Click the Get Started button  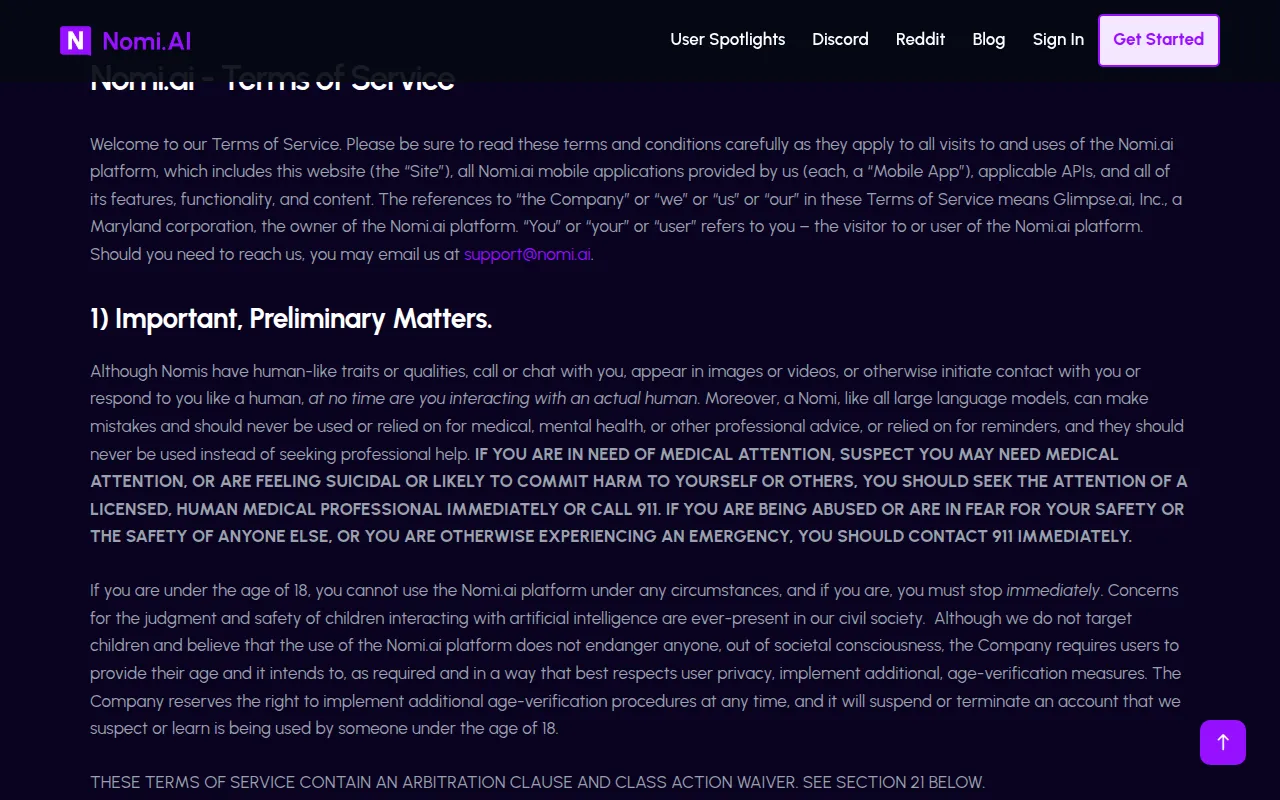tap(1159, 40)
